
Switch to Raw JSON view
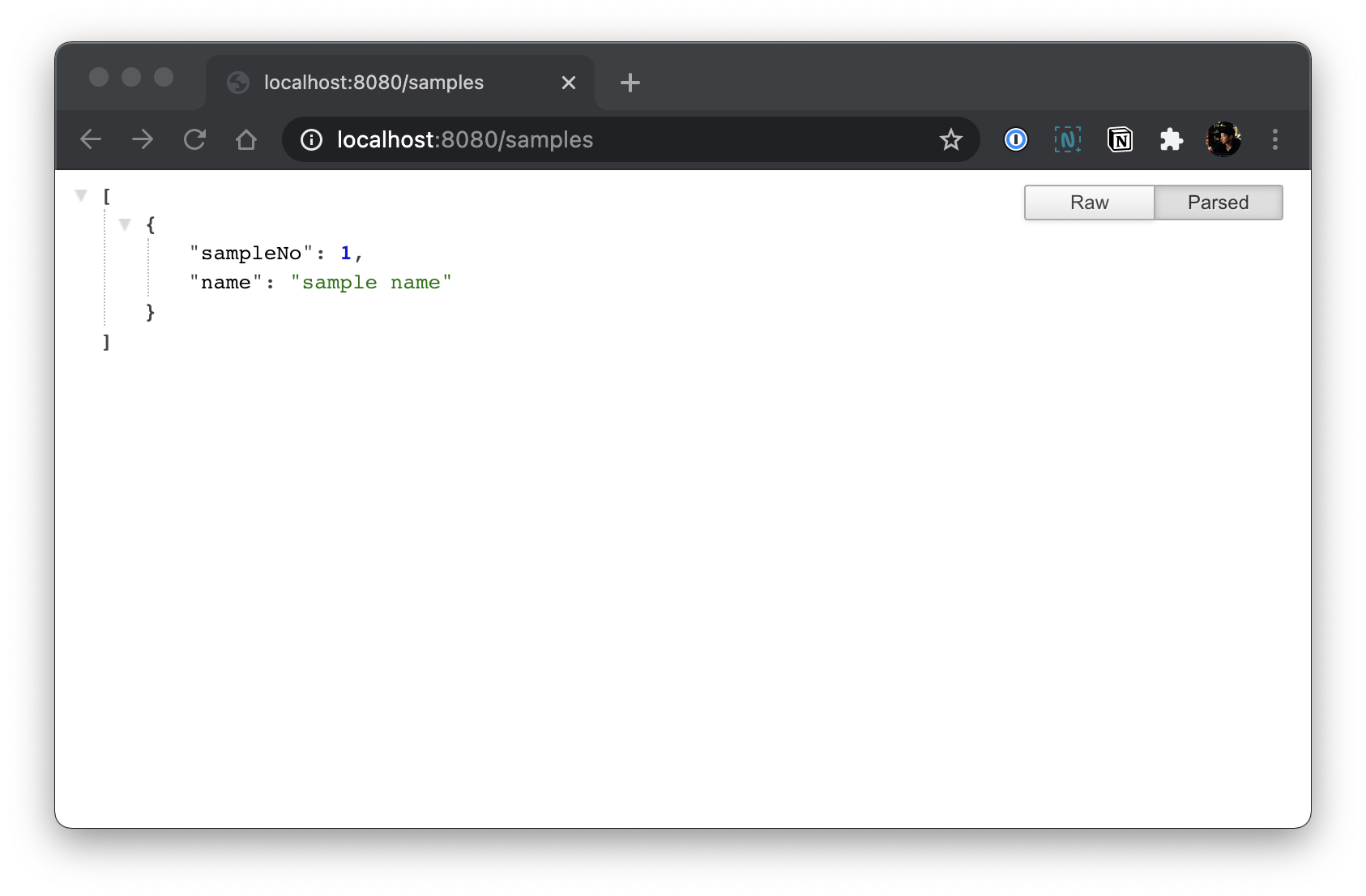click(1089, 203)
